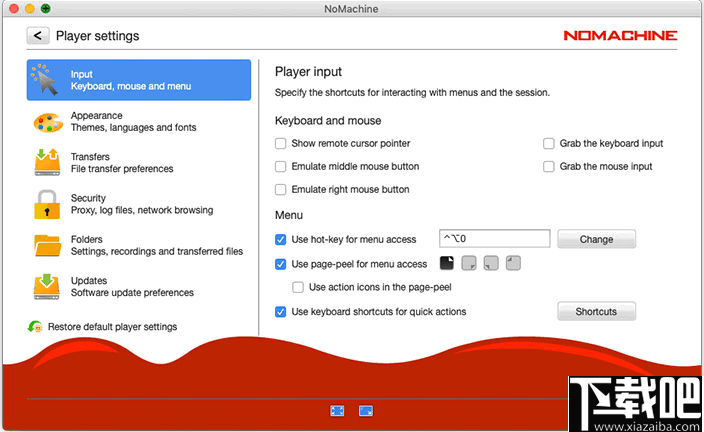
Task: Click the Shortcuts button
Action: (x=596, y=311)
